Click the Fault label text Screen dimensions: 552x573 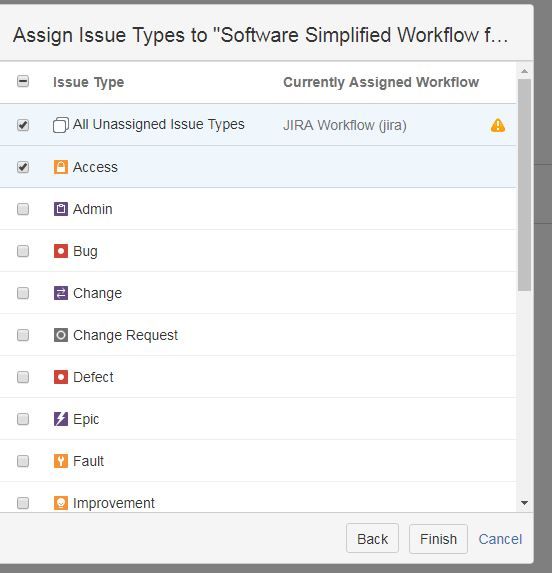(x=88, y=461)
